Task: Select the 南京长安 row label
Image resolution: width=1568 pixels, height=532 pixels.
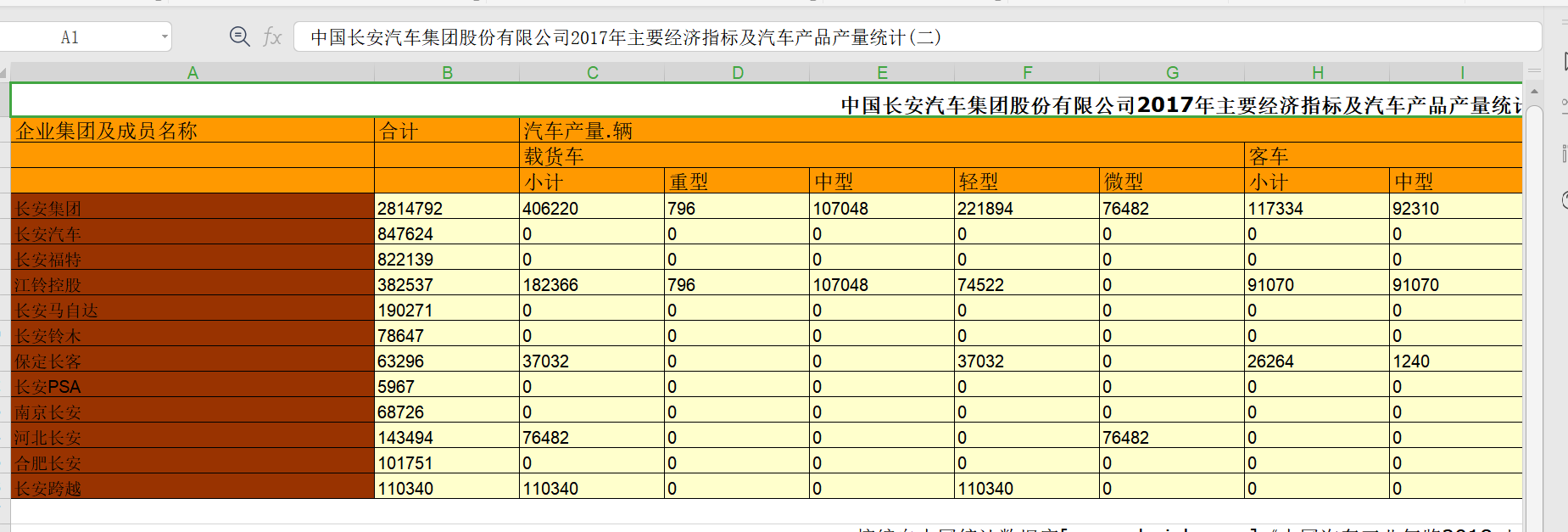Action: (193, 411)
